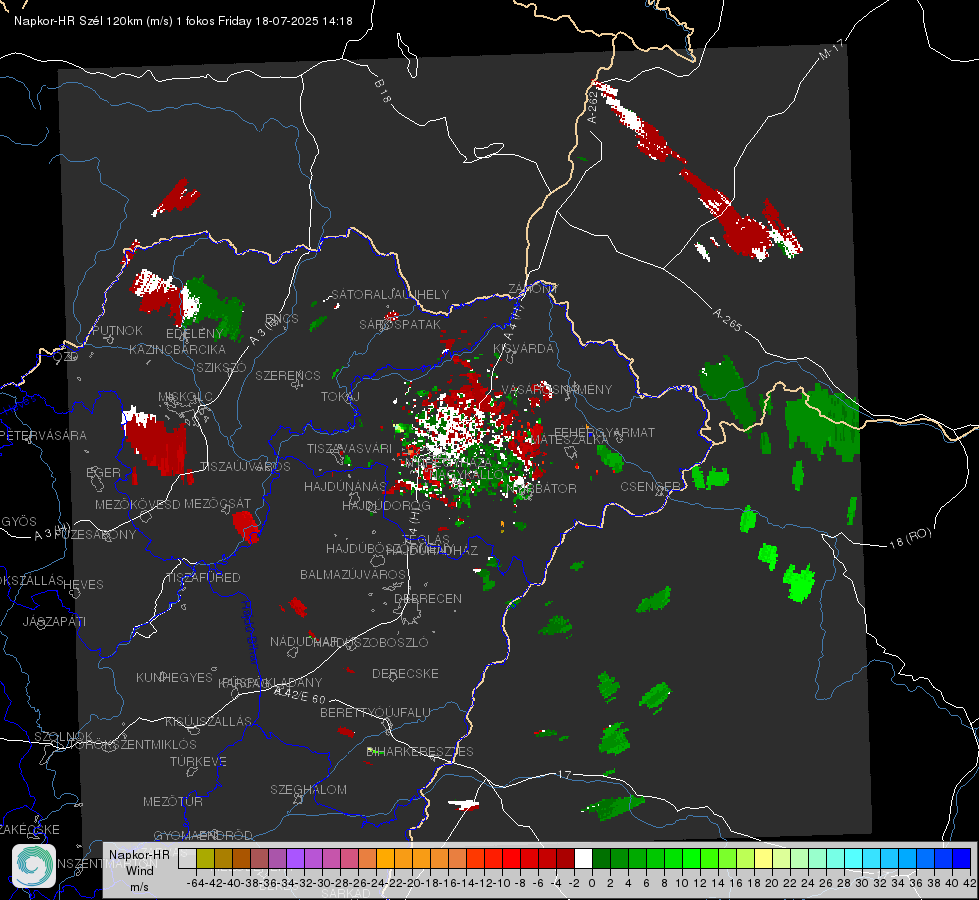
Task: Click the dark blue 42 m/s legend swatch
Action: (x=962, y=859)
